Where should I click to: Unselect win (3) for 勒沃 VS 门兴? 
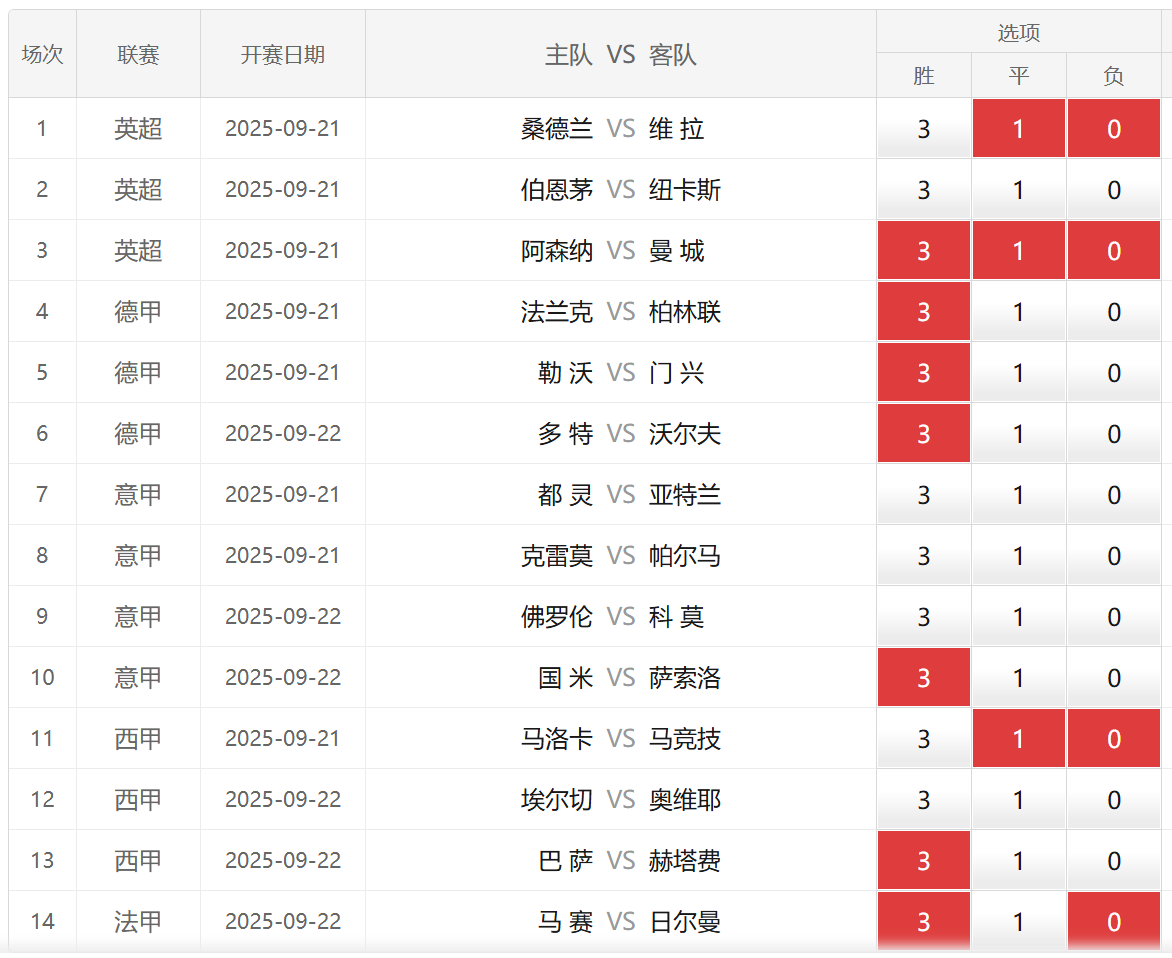(923, 373)
